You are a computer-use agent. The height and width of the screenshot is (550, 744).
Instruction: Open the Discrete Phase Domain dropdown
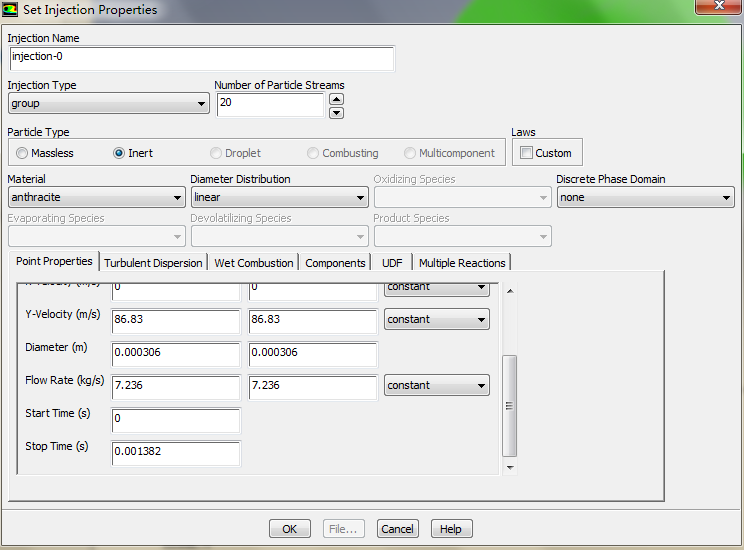pyautogui.click(x=645, y=197)
